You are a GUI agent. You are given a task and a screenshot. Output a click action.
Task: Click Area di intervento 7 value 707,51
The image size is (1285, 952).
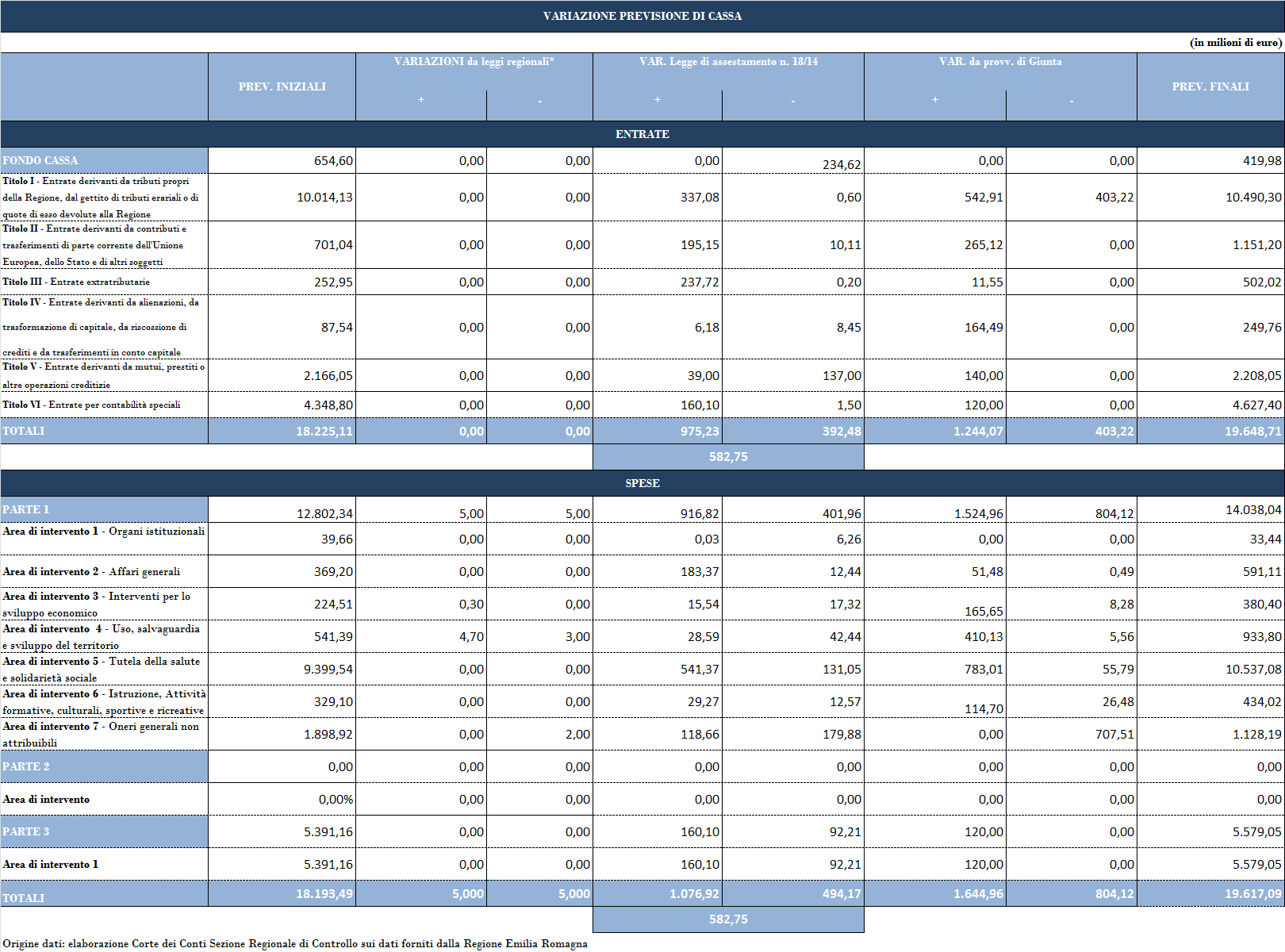pos(1114,734)
